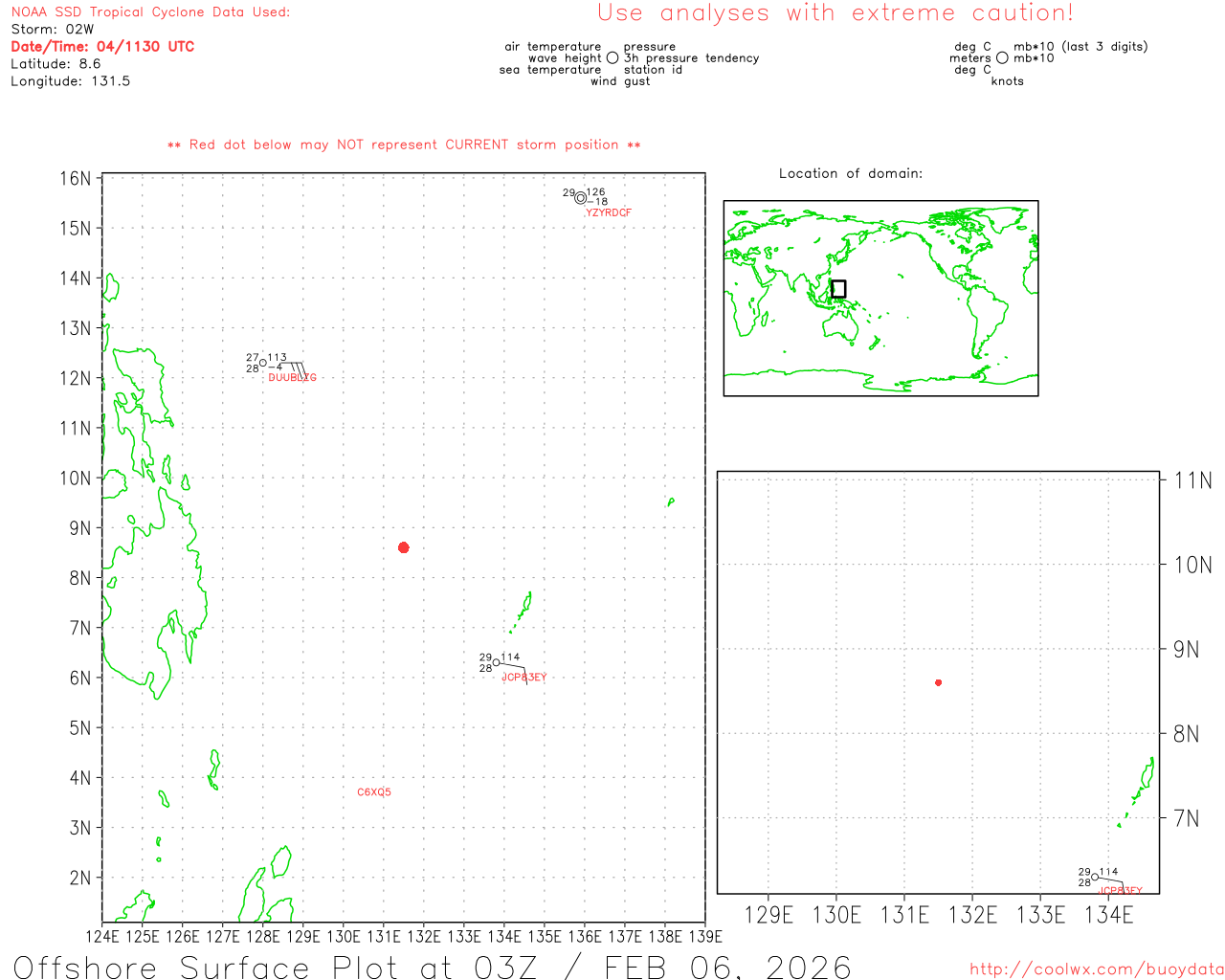
Task: Click the C6XQ5 station label
Action: 374,792
